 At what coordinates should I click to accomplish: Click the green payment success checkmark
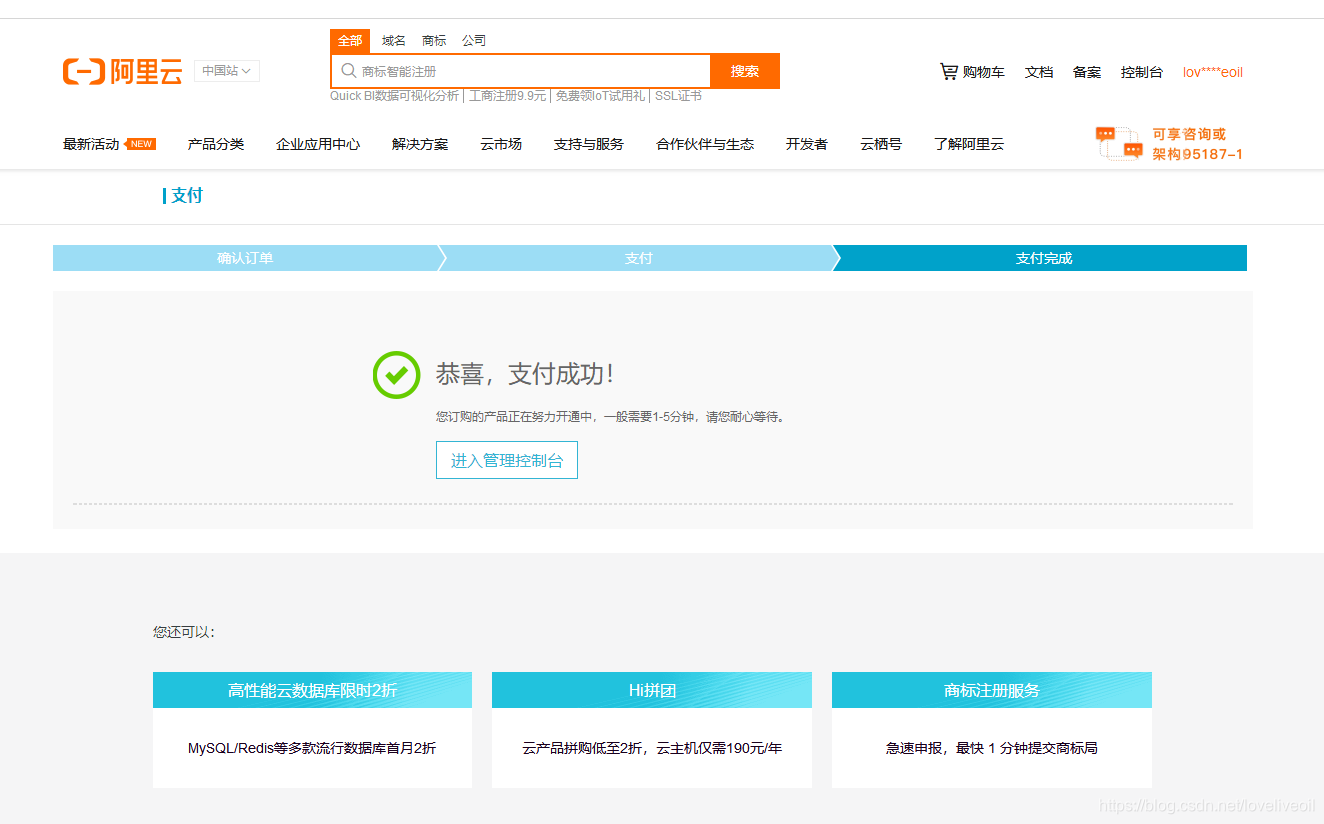[x=396, y=375]
